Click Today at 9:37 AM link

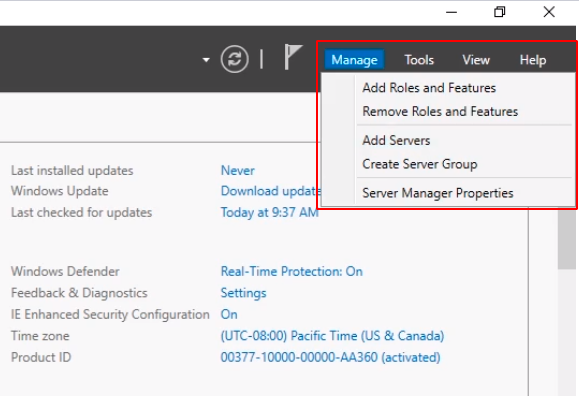[270, 212]
